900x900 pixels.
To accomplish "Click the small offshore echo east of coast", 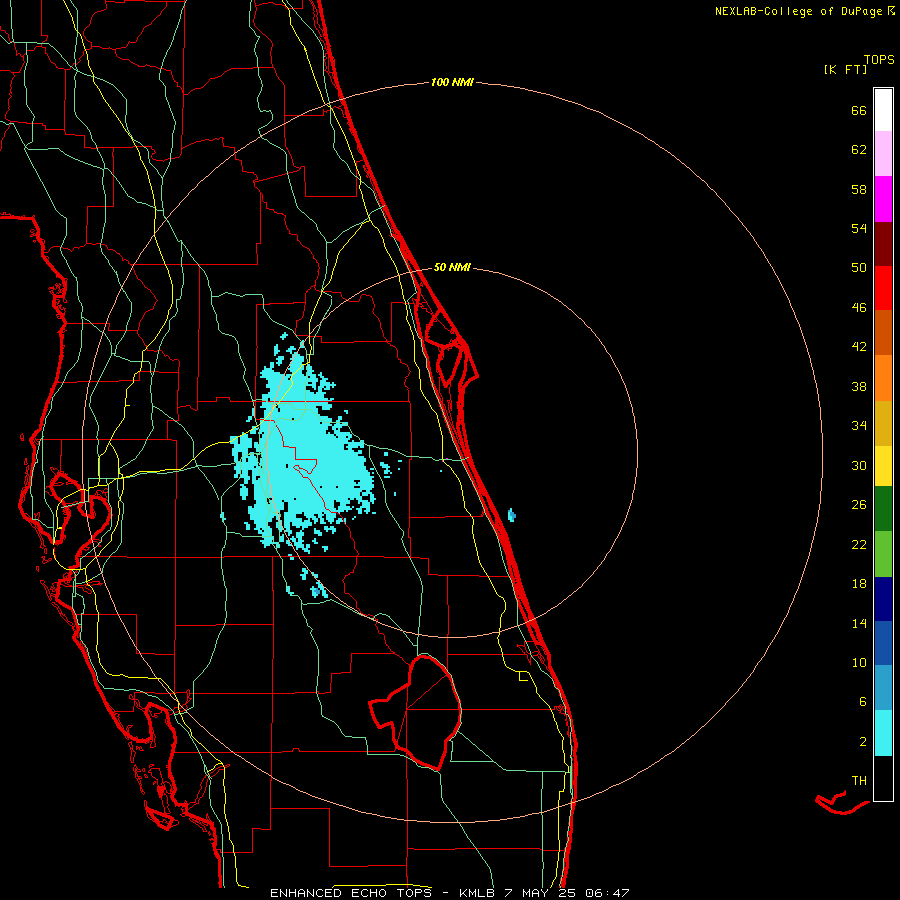I will (x=512, y=515).
